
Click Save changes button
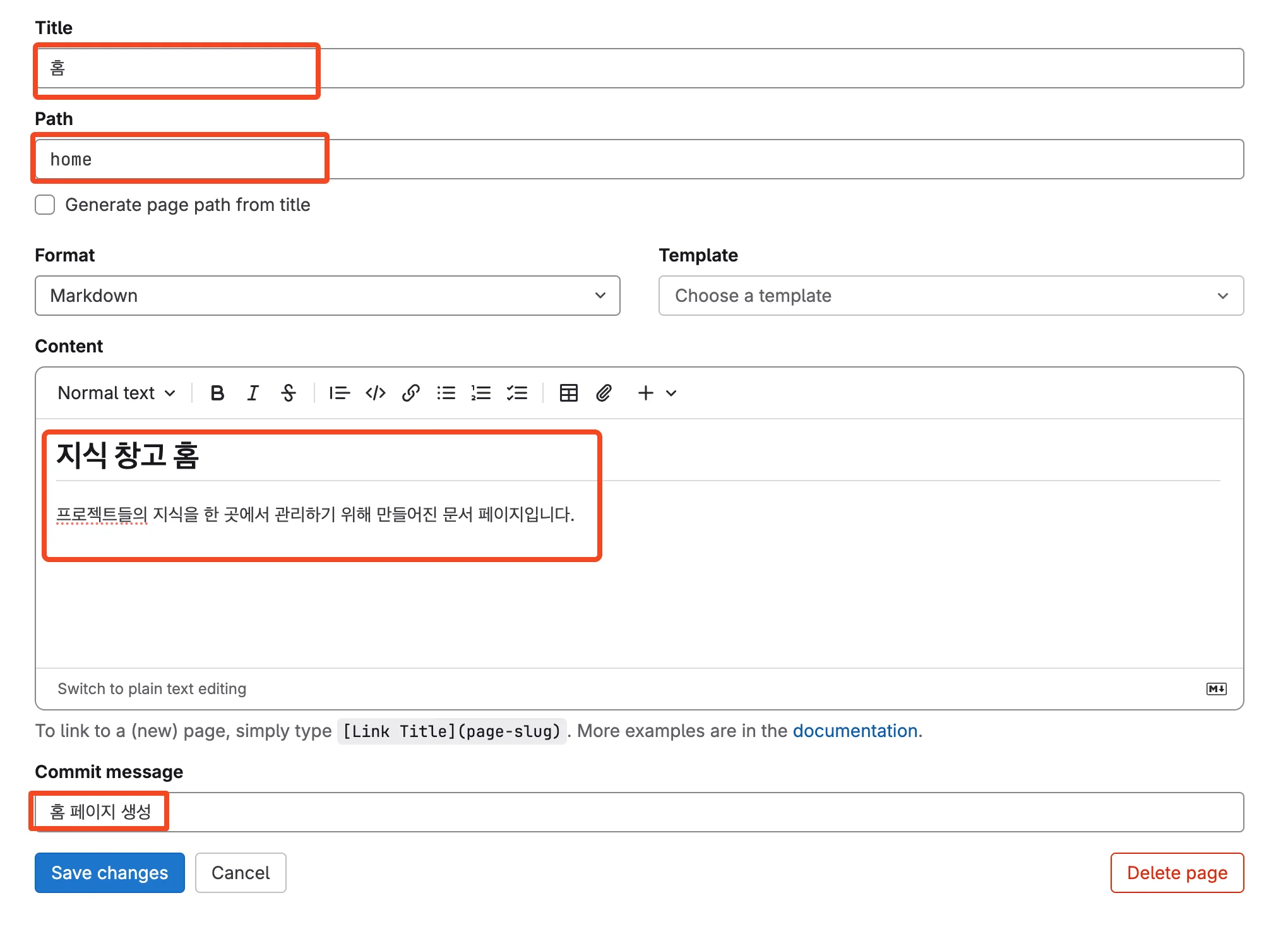point(109,873)
